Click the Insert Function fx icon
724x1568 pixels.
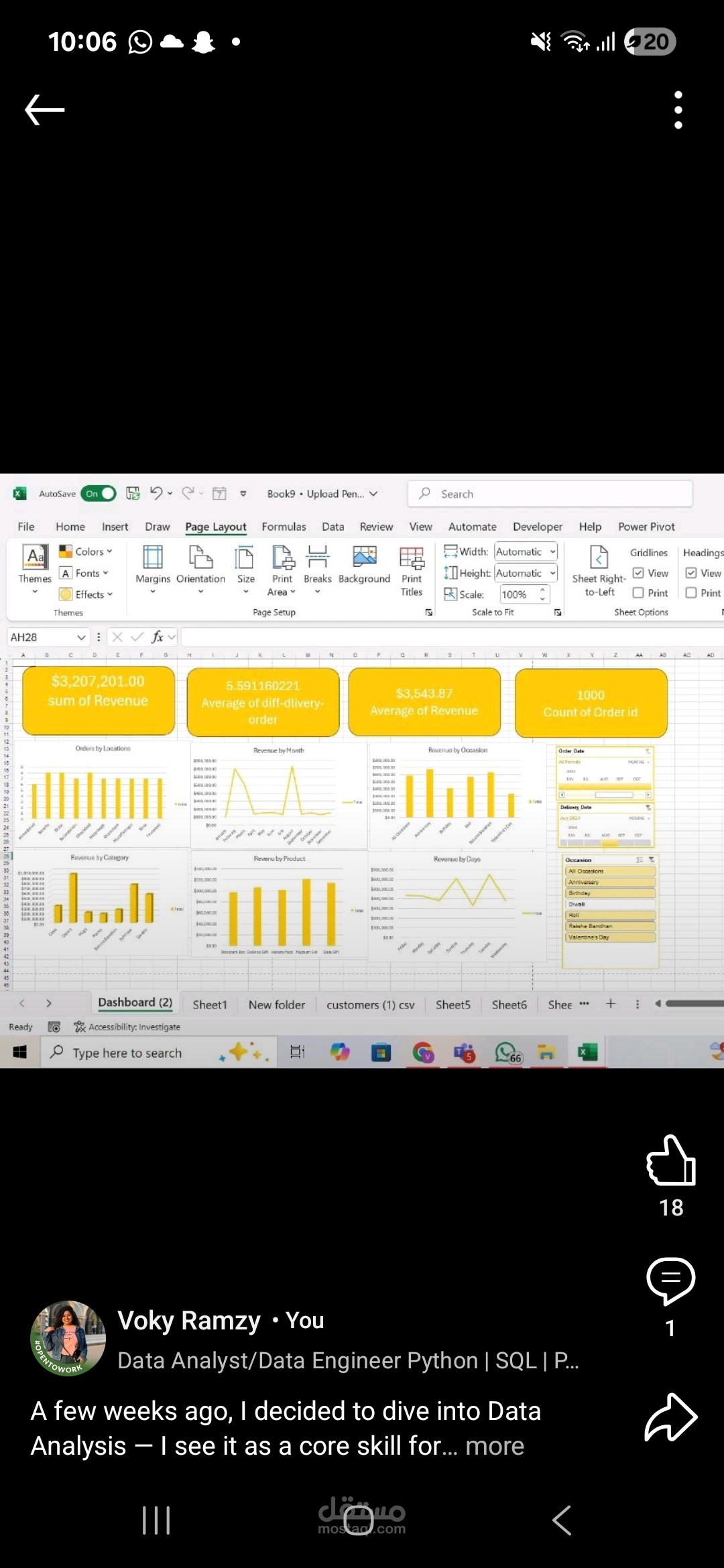click(158, 637)
